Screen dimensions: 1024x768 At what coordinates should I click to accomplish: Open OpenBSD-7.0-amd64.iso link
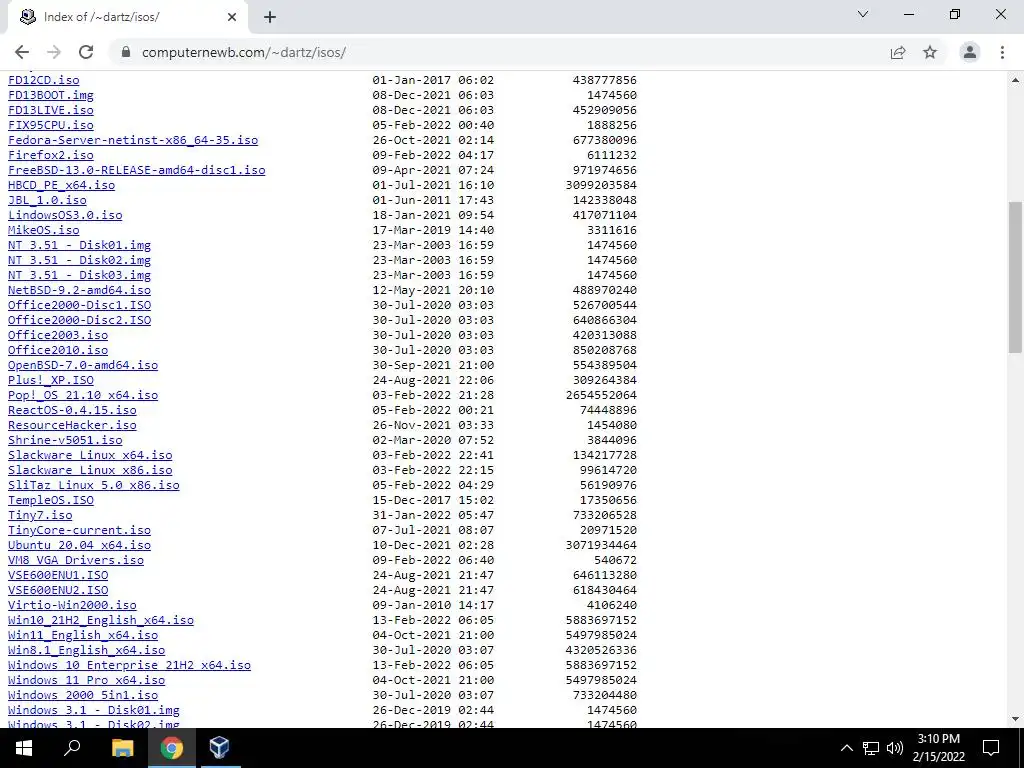83,365
